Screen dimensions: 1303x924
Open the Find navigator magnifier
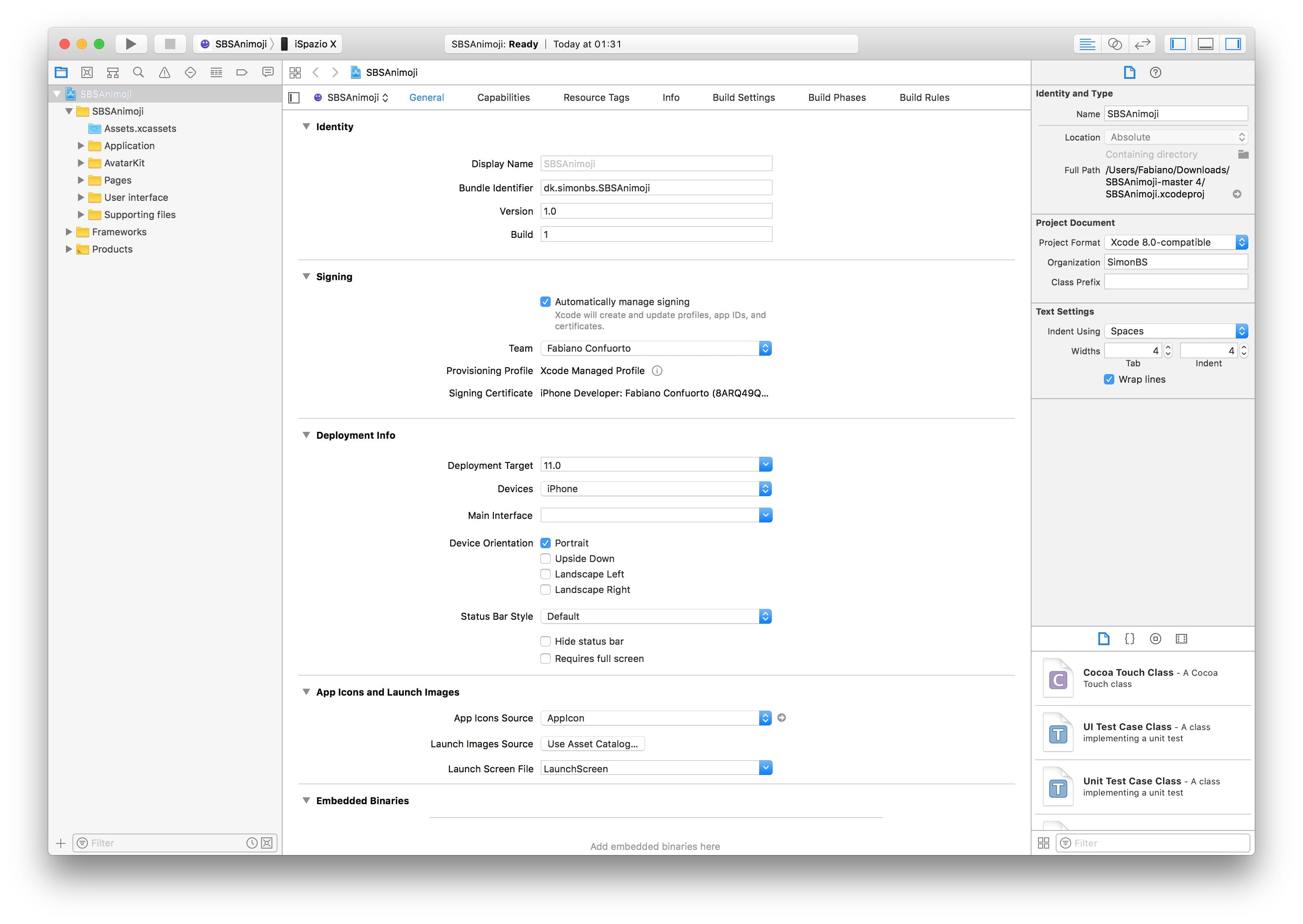point(138,72)
